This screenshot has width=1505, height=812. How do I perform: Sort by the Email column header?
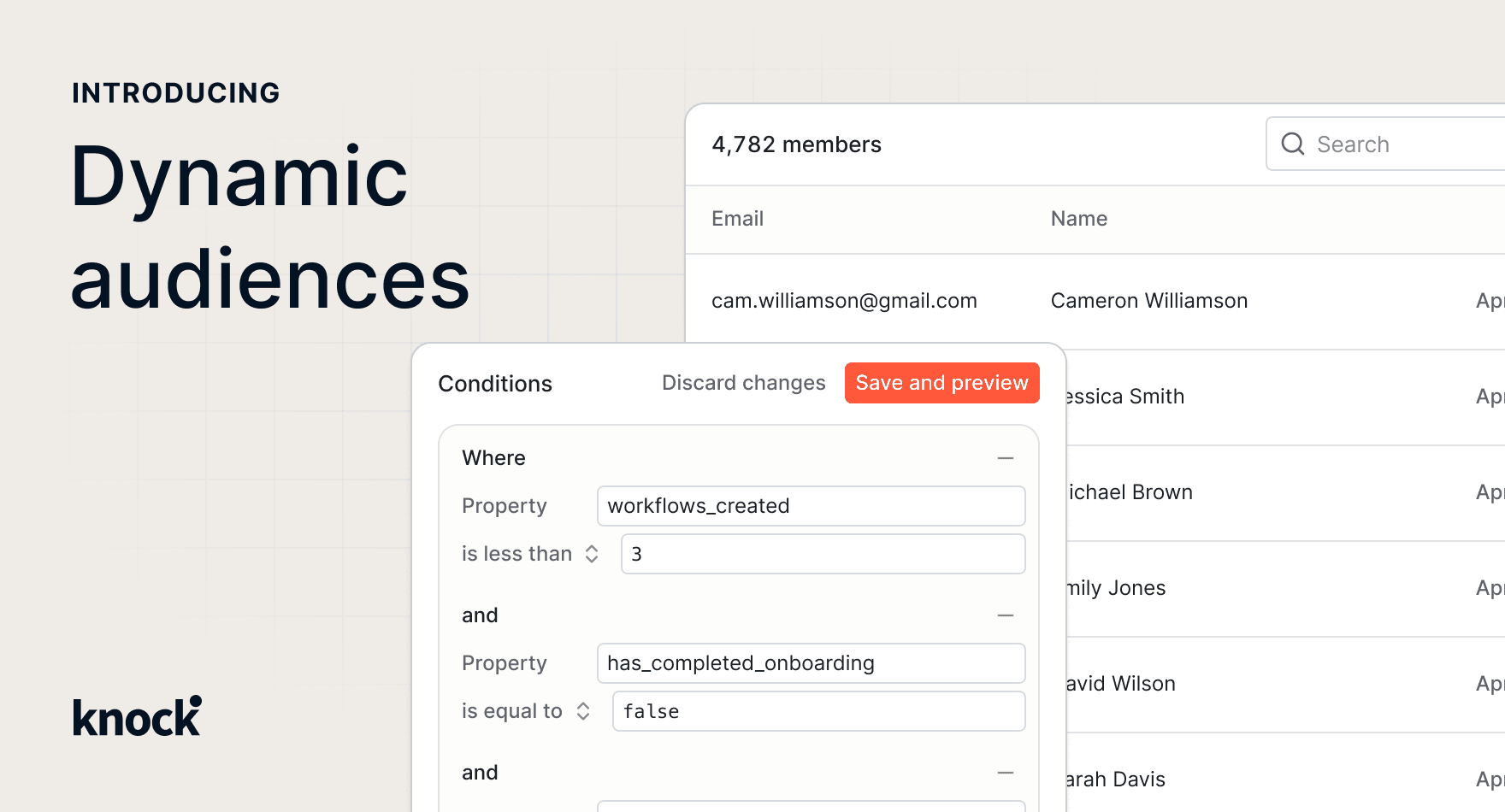(737, 219)
